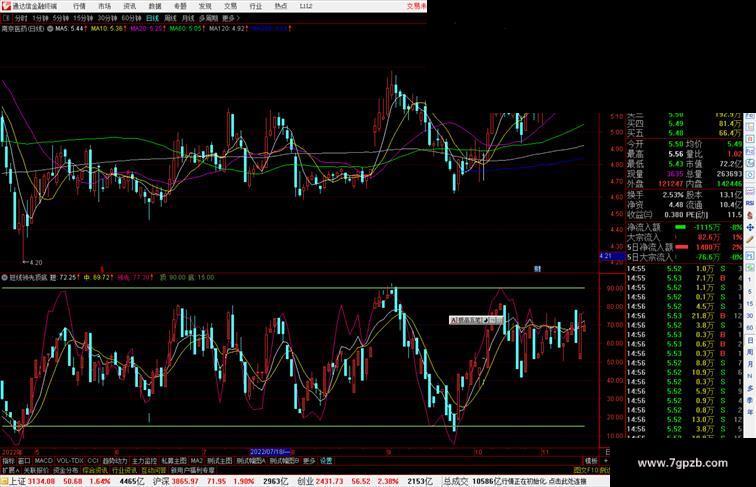Click the RSI icon in right sidebar
This screenshot has height=487, width=756.
[x=750, y=203]
